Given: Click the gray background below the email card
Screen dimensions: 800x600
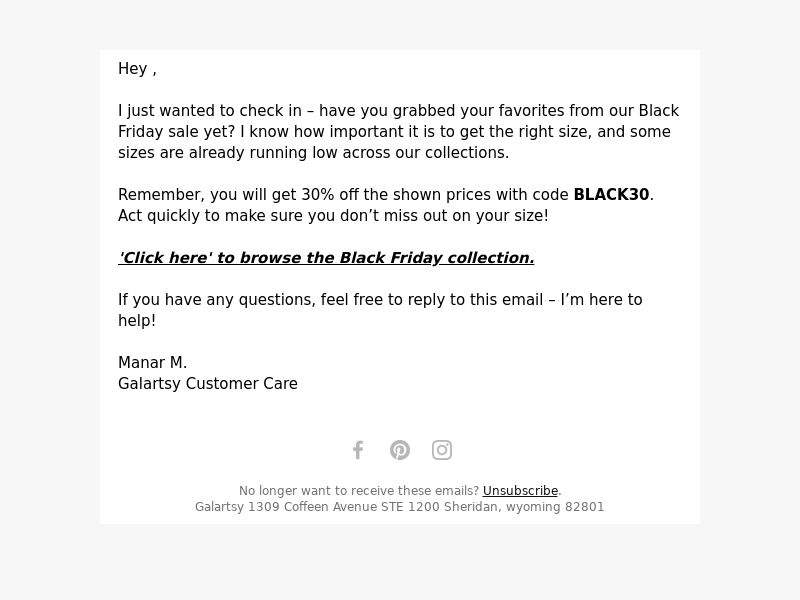Looking at the screenshot, I should pos(400,561).
